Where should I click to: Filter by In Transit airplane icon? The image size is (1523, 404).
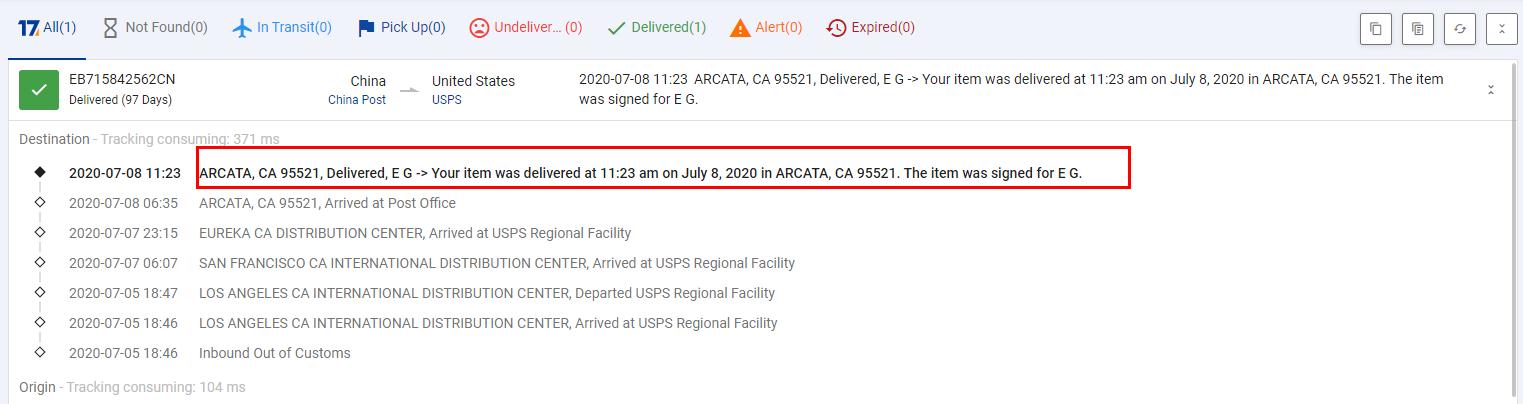point(242,28)
